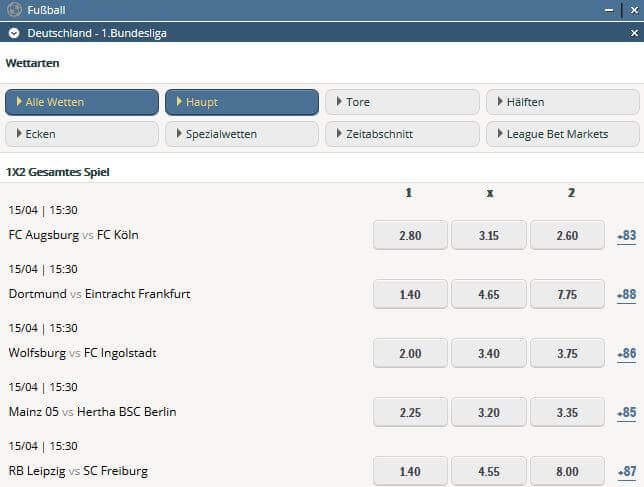Open the RB Leipzig vs SC Freiburg match

click(78, 471)
